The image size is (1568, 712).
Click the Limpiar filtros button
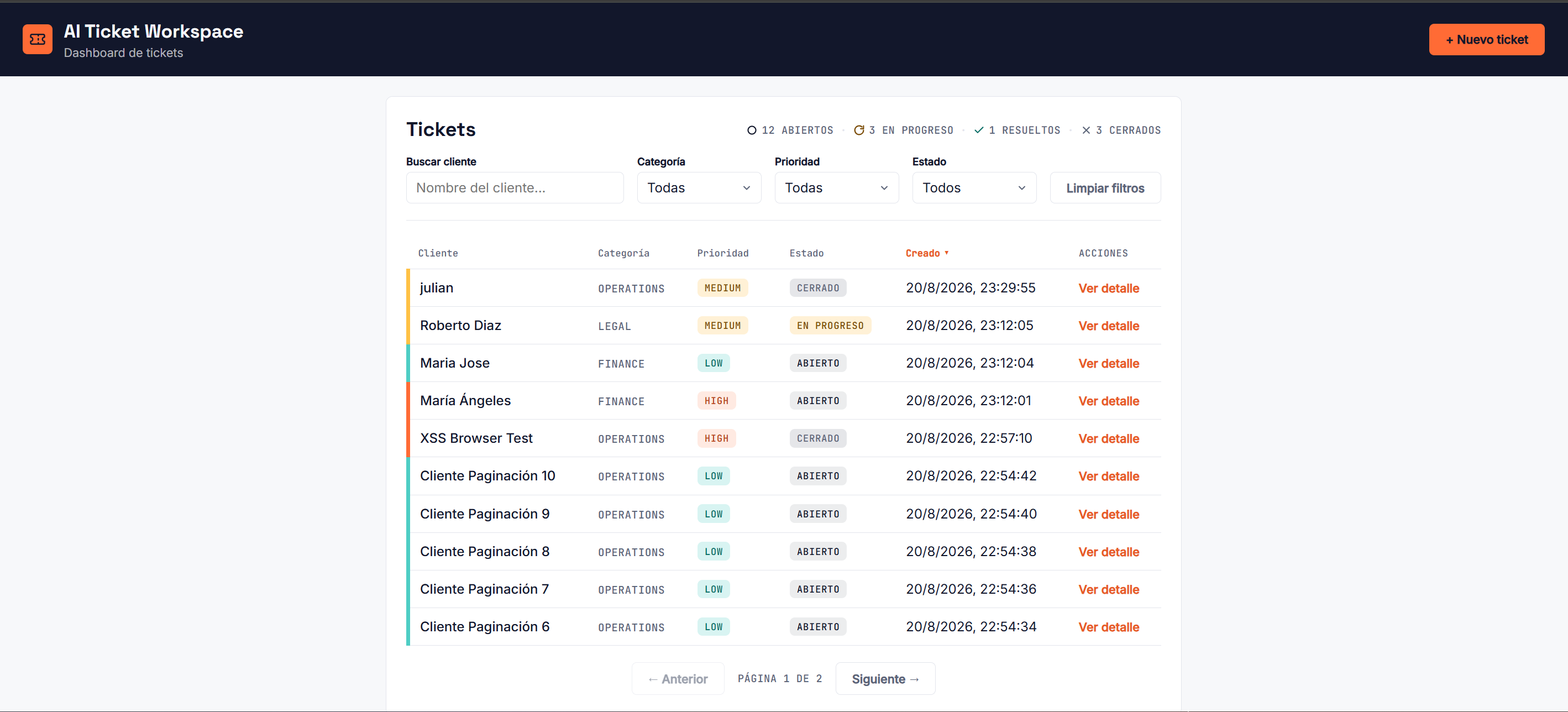[1105, 188]
